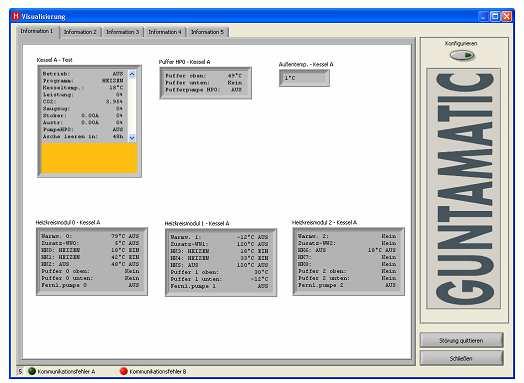Close the Visualisierung window
Viewport: 524px width, 383px height.
tap(507, 16)
